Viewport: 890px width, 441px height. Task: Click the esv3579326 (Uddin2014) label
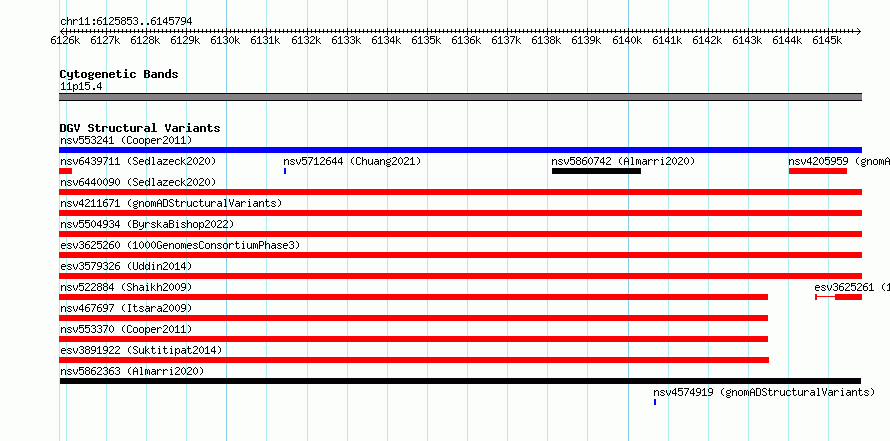coord(126,266)
